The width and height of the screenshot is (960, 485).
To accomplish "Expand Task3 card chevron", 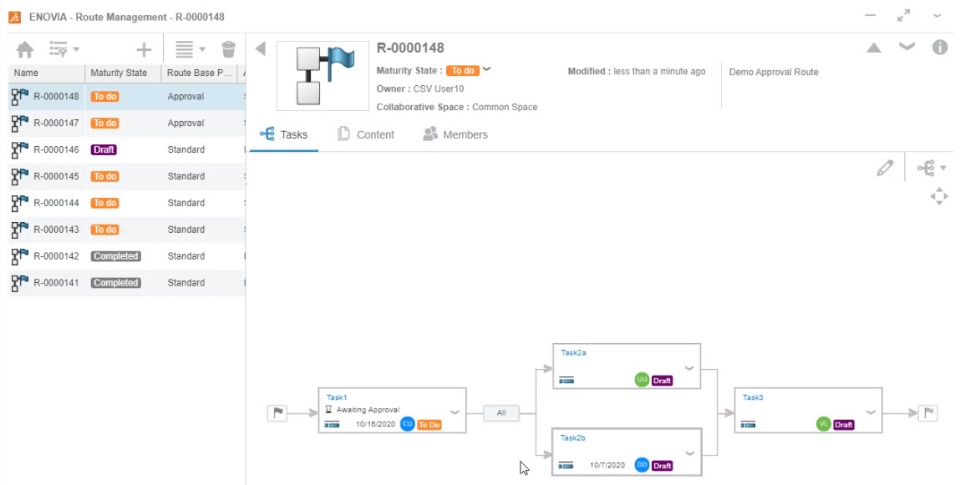I will coord(871,412).
